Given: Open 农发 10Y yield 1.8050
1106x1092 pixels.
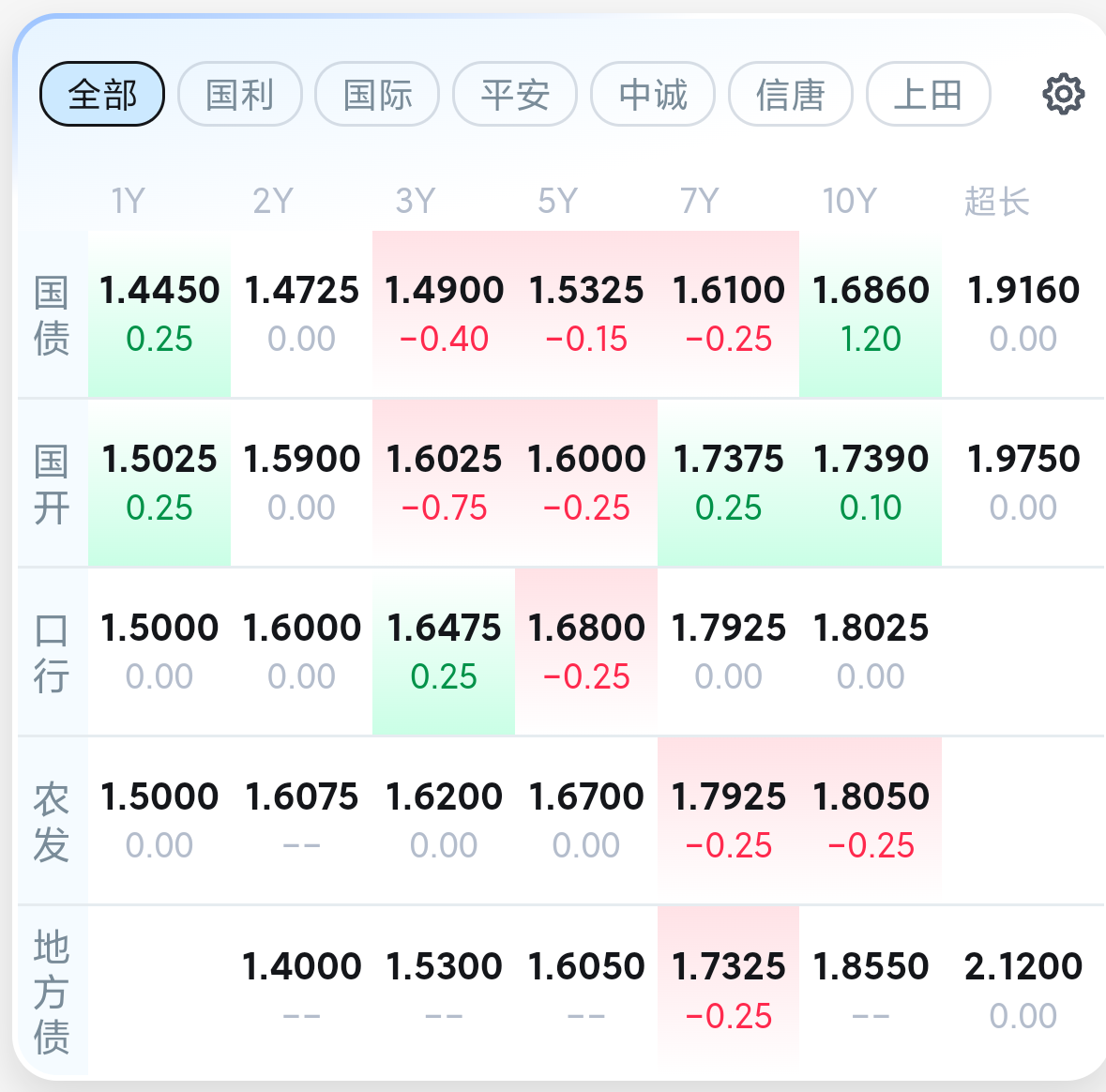Looking at the screenshot, I should coord(871,821).
